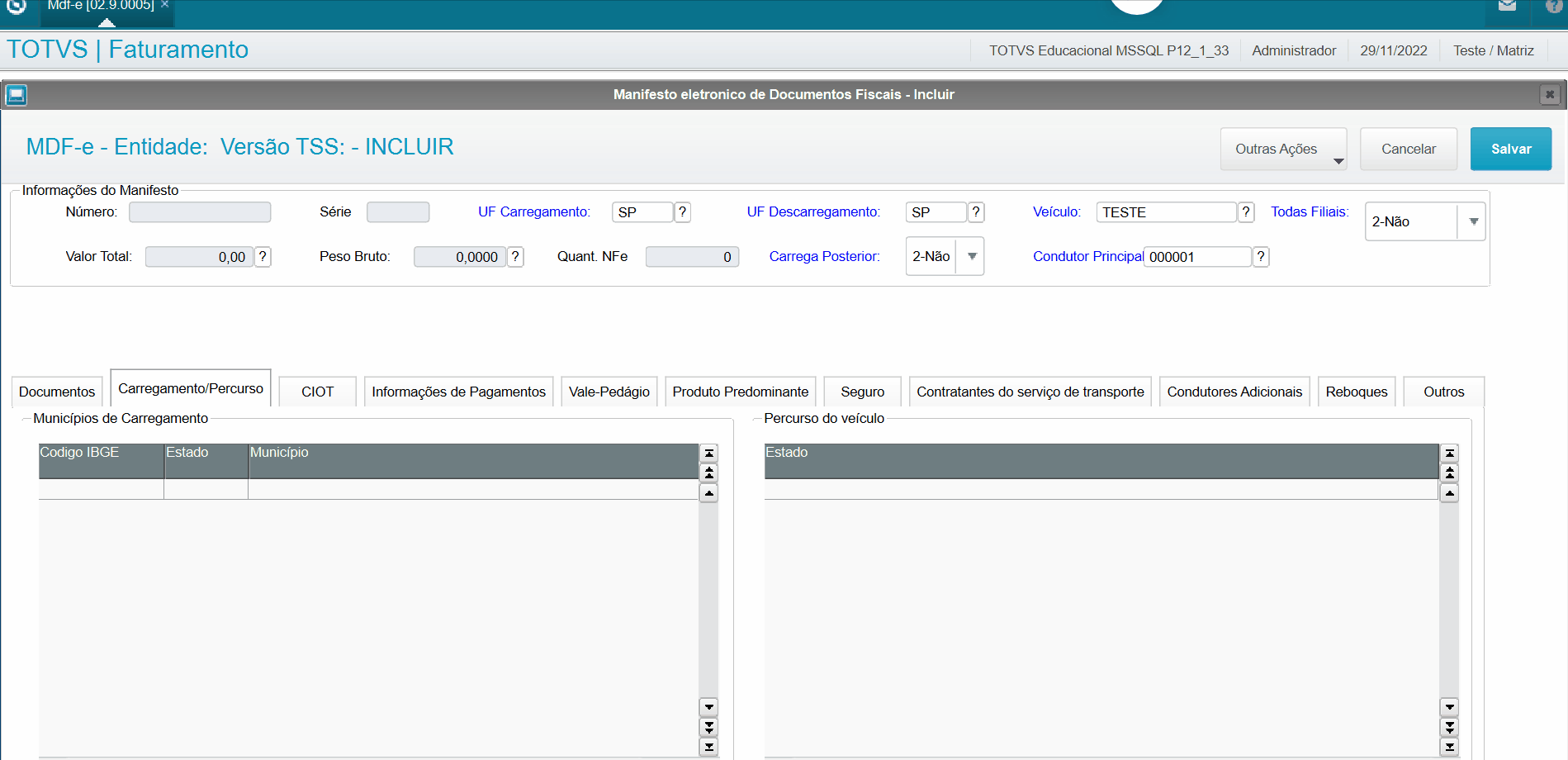Move up one line in Percurso do veículo grid
The height and width of the screenshot is (760, 1568).
(x=1450, y=493)
